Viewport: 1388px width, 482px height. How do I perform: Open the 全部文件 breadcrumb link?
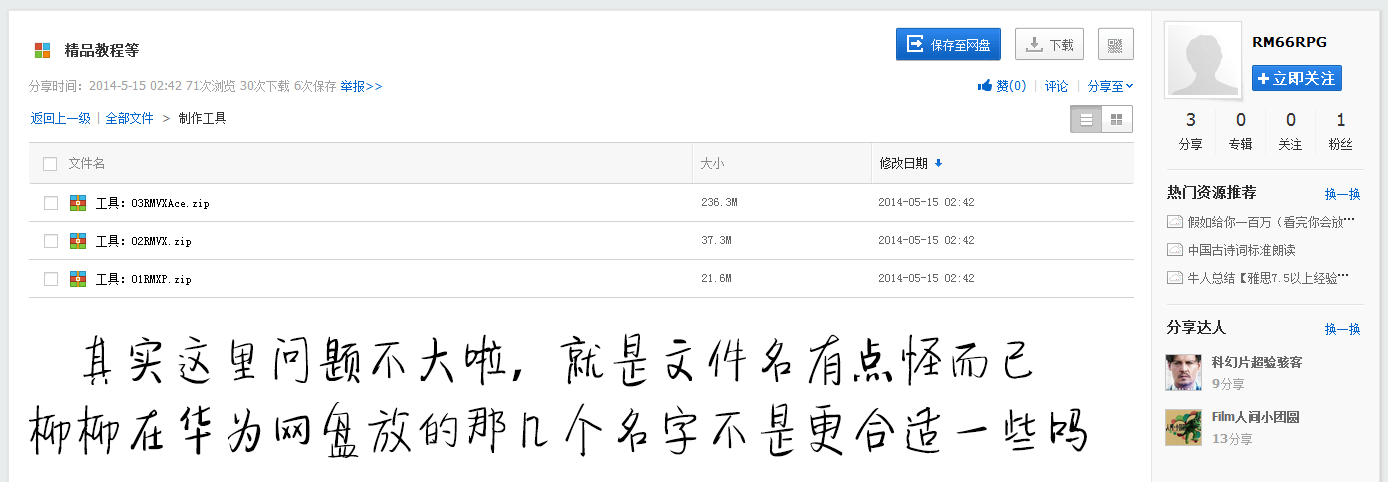point(130,118)
